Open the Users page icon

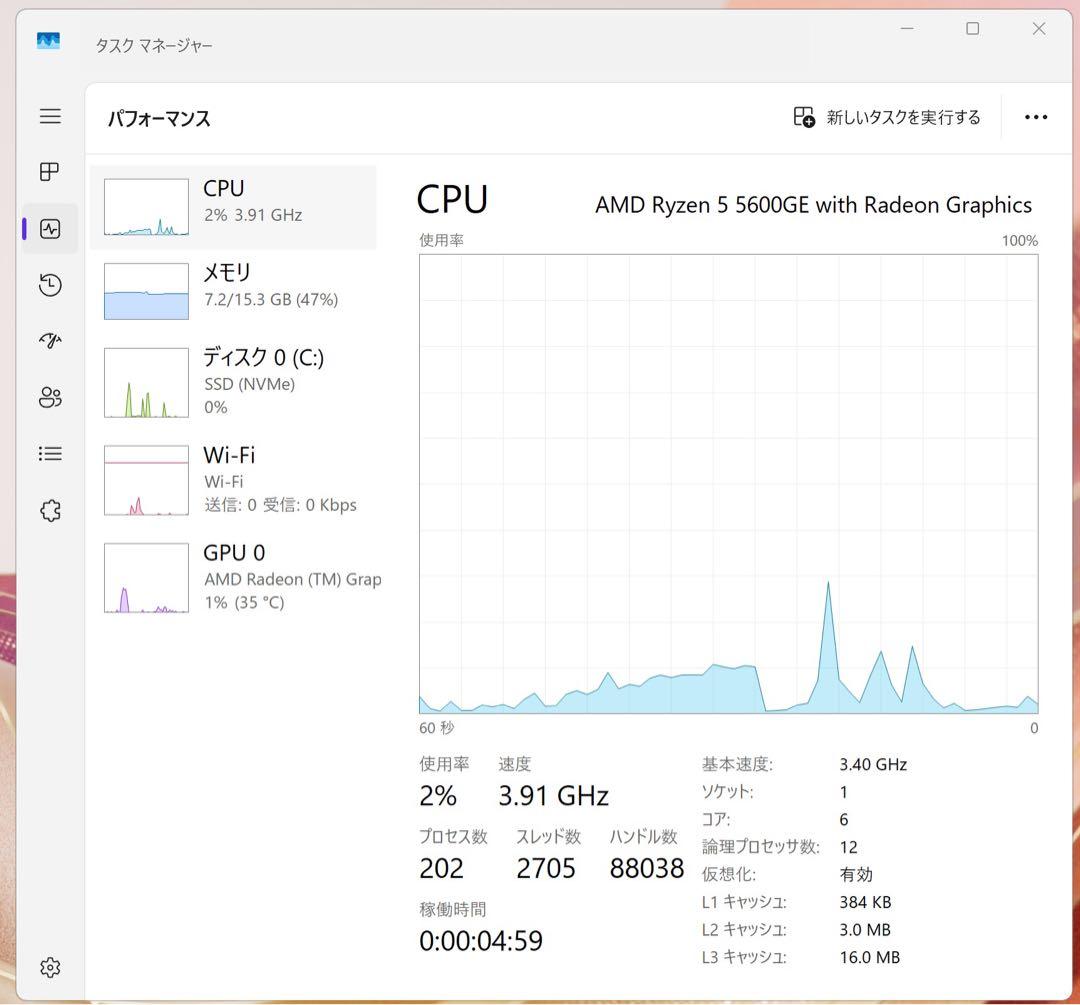click(x=49, y=397)
